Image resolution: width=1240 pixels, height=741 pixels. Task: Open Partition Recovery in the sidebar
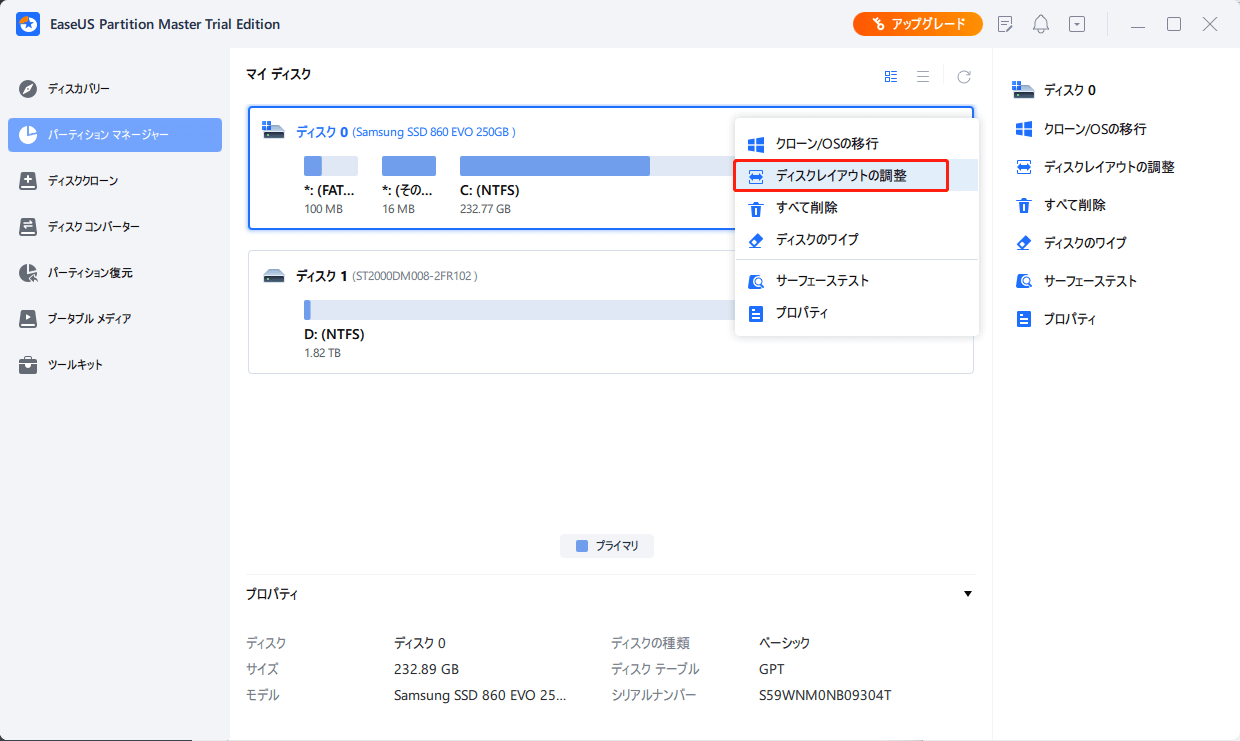click(x=89, y=273)
